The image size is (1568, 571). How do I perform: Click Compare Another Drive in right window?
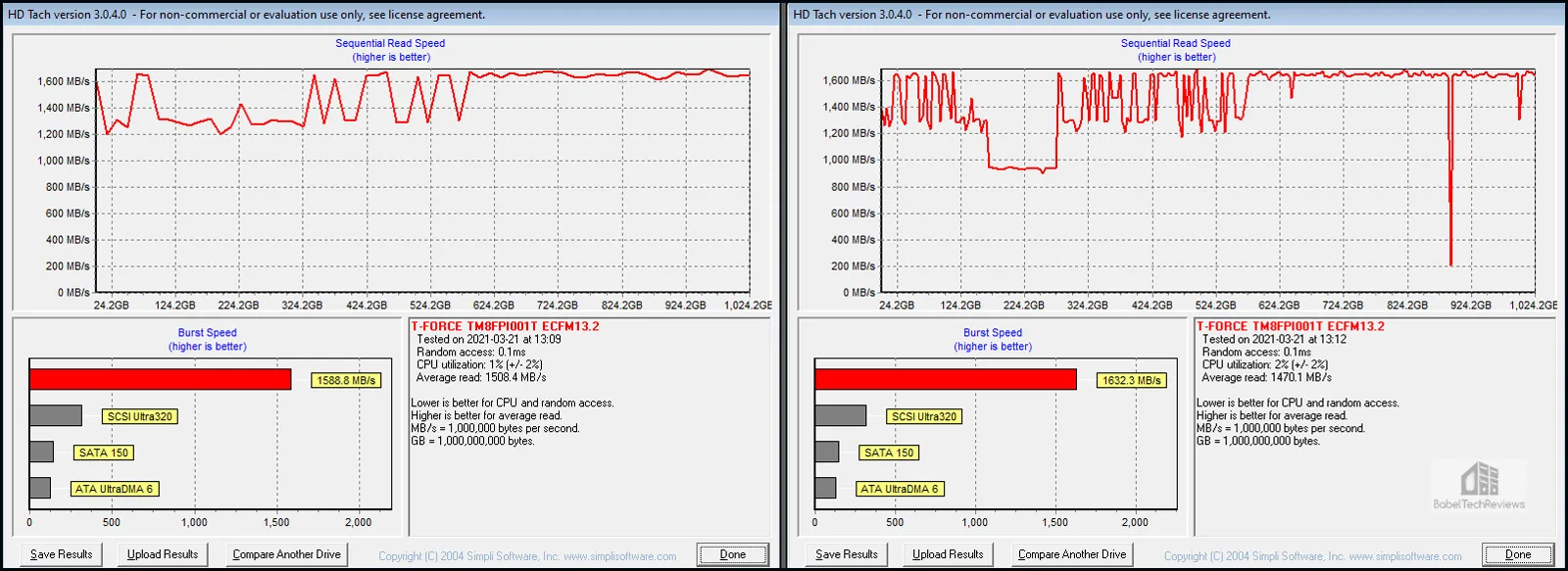(1072, 554)
